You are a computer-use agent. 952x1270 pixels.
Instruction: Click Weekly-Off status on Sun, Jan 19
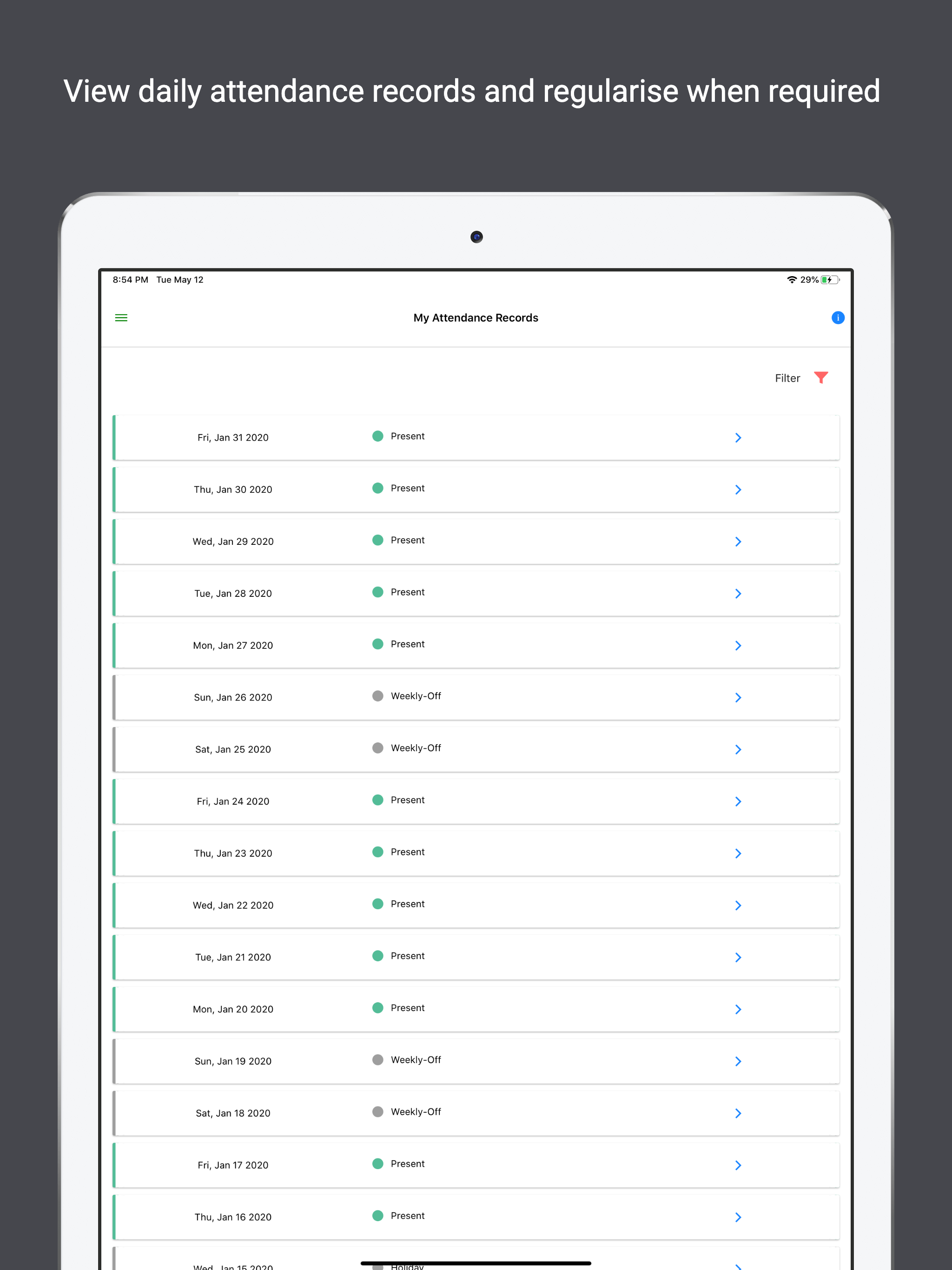tap(416, 1059)
